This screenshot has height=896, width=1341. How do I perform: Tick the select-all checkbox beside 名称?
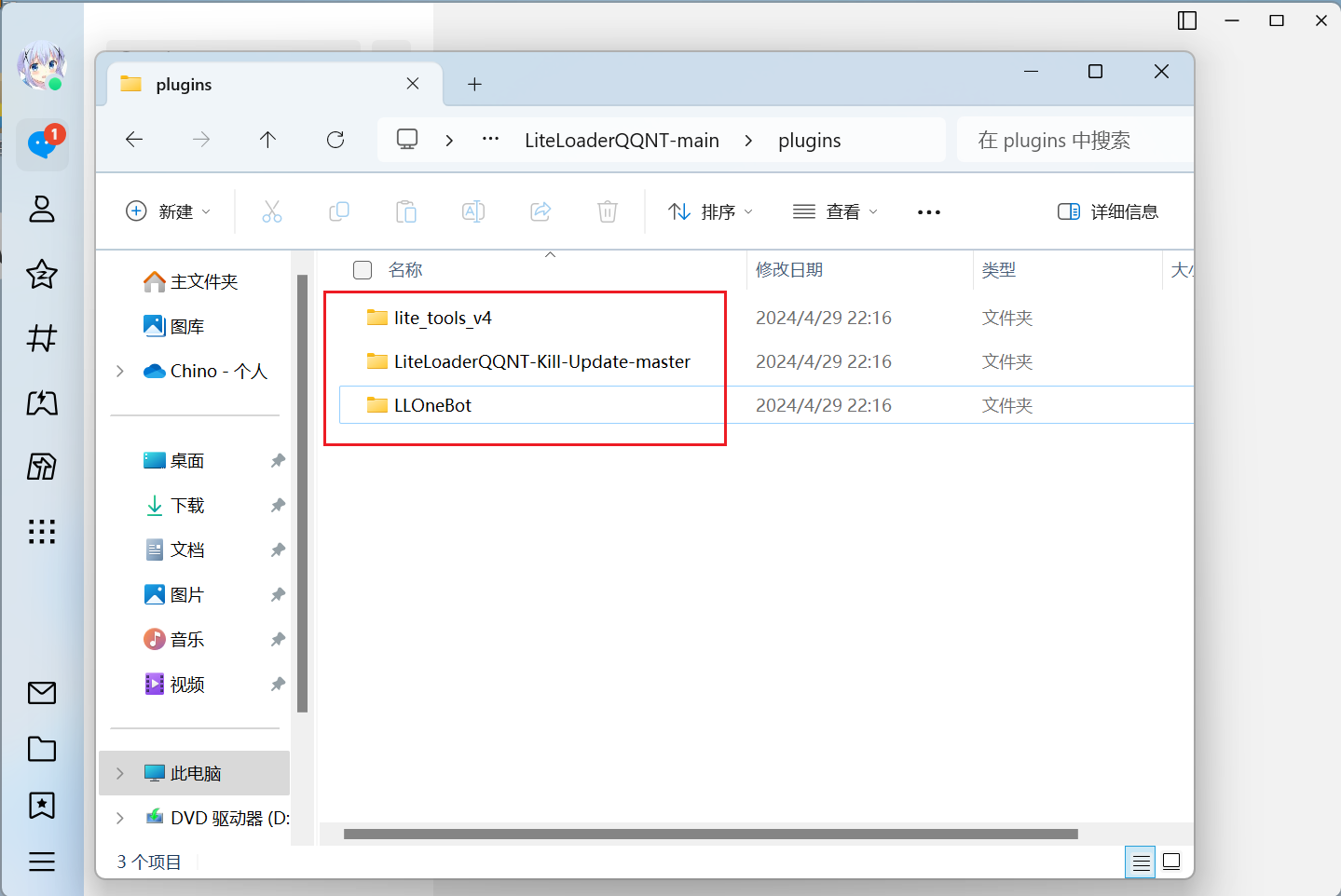pos(363,270)
